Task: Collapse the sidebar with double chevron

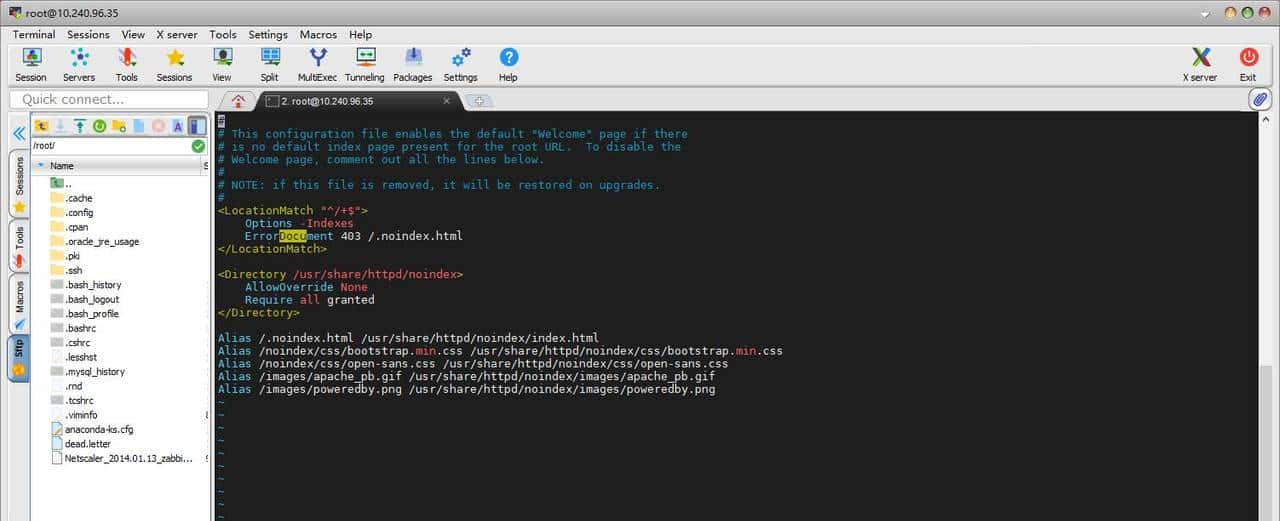Action: coord(18,133)
